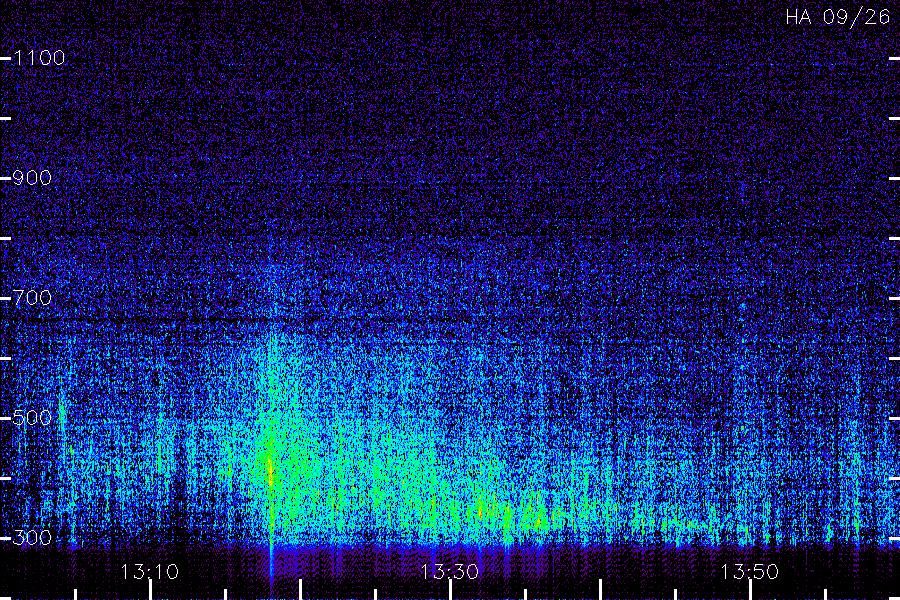
Task: Click the HA 09/26 station date label
Action: tap(838, 17)
